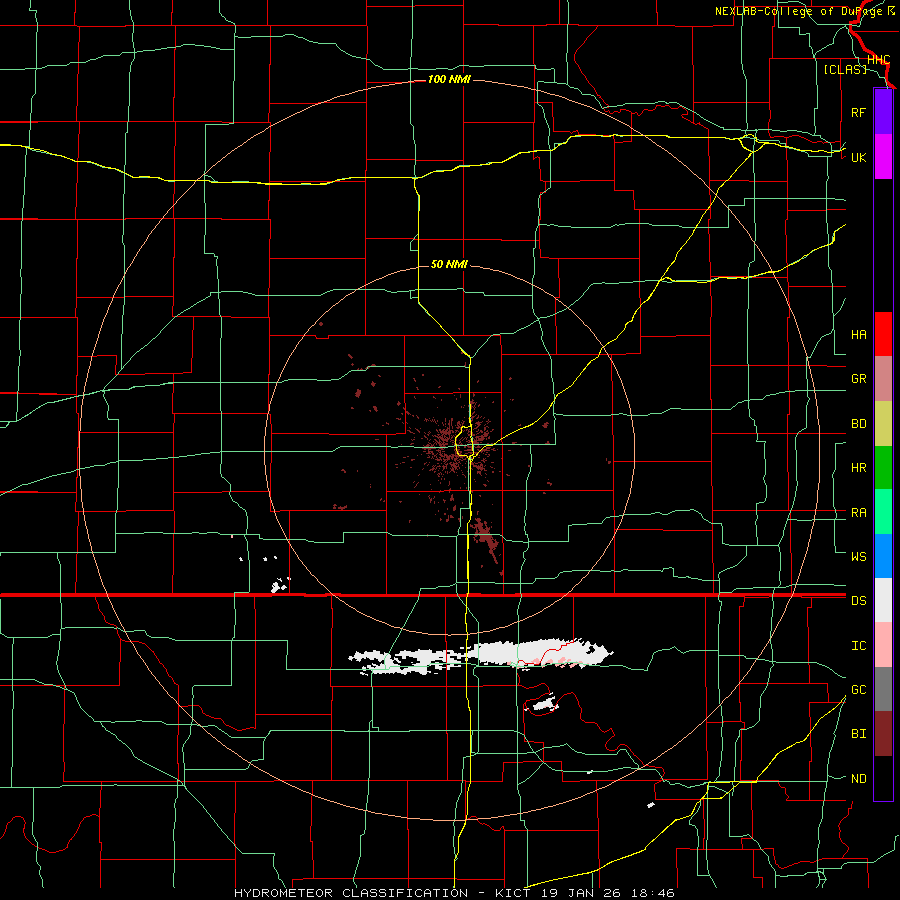The width and height of the screenshot is (900, 900).
Task: Click the 100 NMI range ring label
Action: [x=449, y=79]
